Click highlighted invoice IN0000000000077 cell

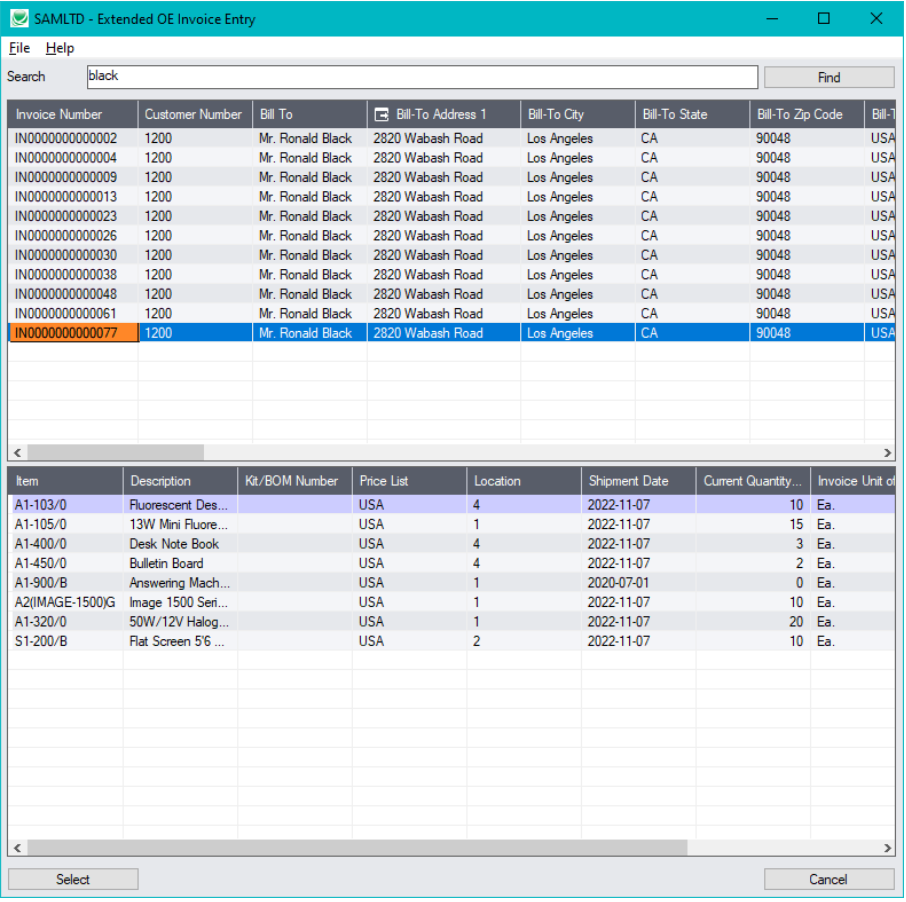[x=73, y=333]
